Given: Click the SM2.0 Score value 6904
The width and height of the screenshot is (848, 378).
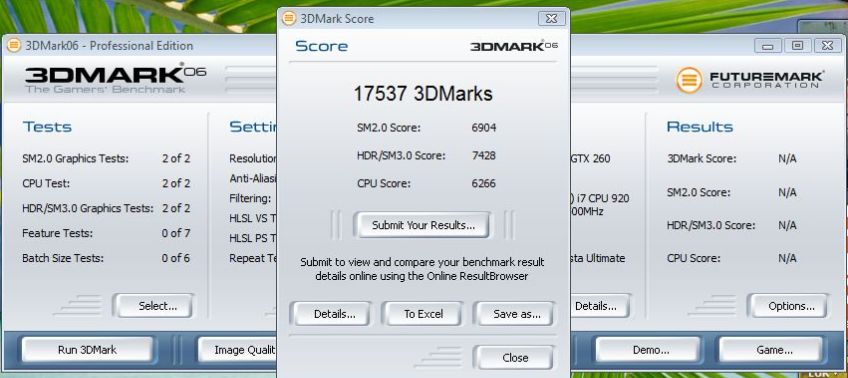Looking at the screenshot, I should tap(483, 128).
